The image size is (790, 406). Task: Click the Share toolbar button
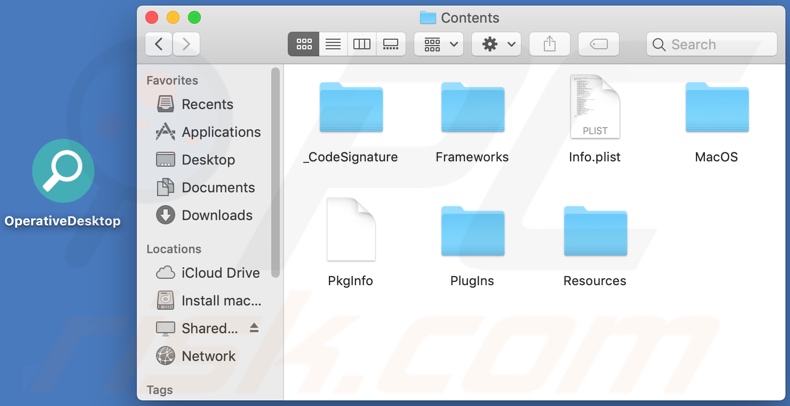pyautogui.click(x=550, y=44)
